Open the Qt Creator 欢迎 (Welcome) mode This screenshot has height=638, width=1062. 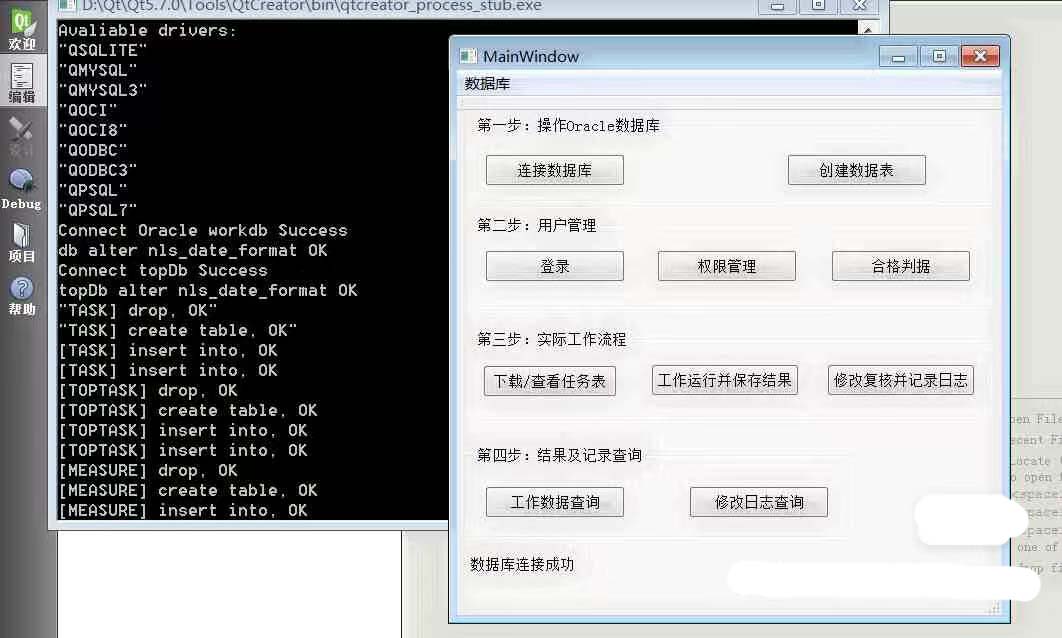[22, 30]
